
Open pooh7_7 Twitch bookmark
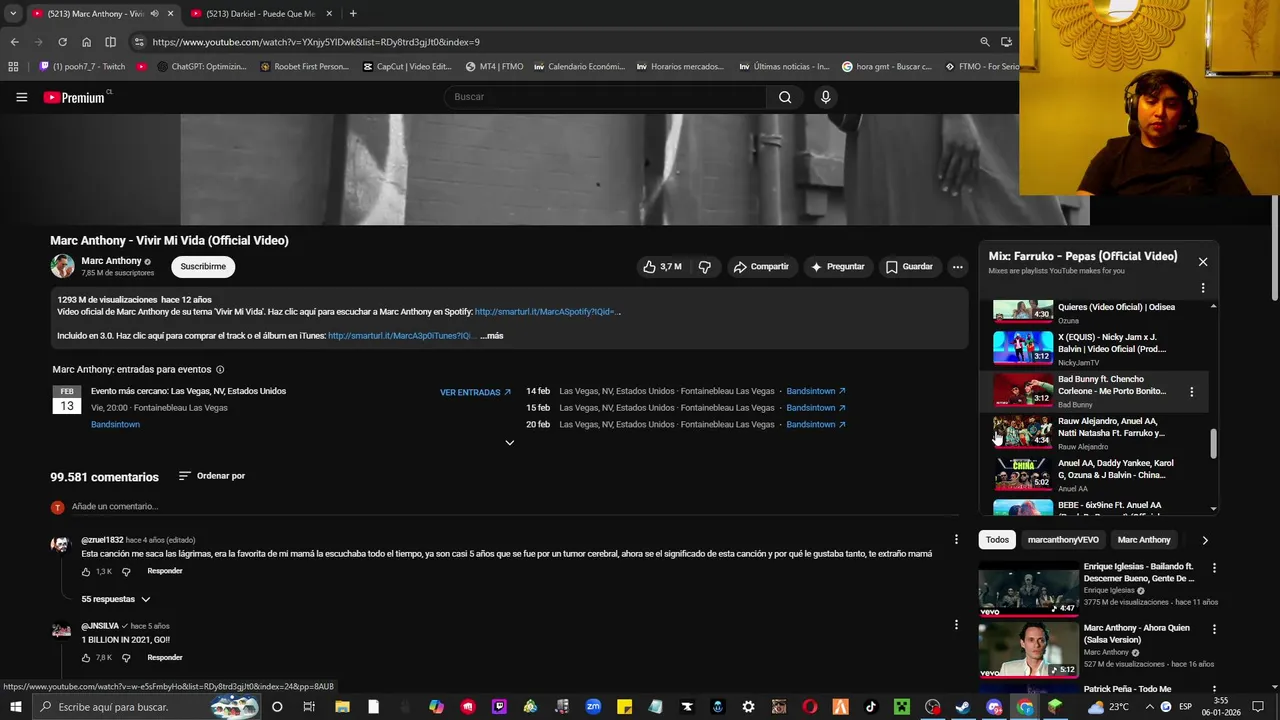[82, 67]
